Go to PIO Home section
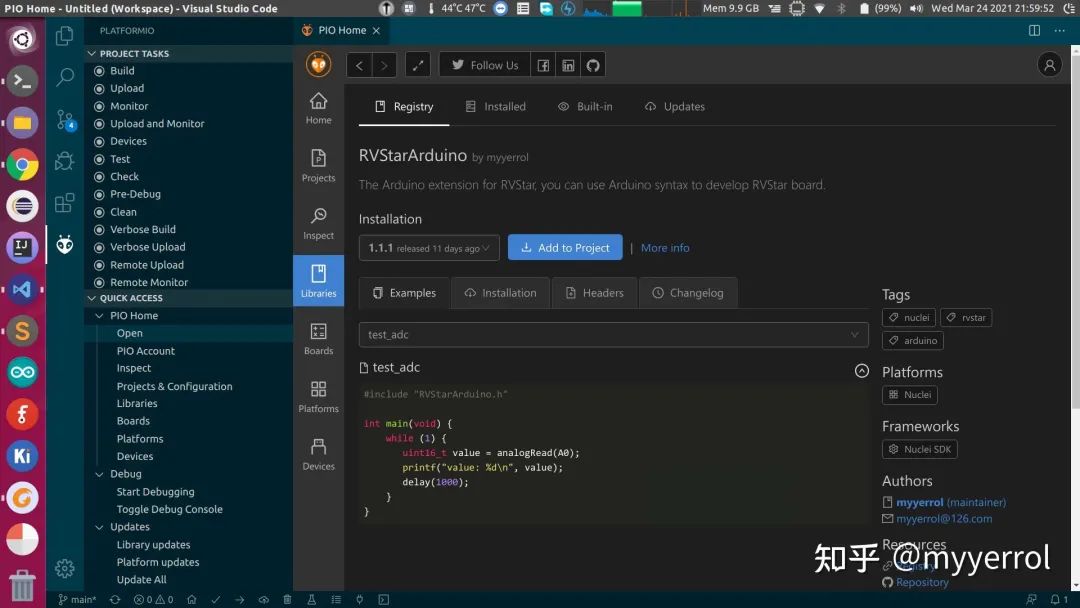1080x608 pixels. (318, 109)
